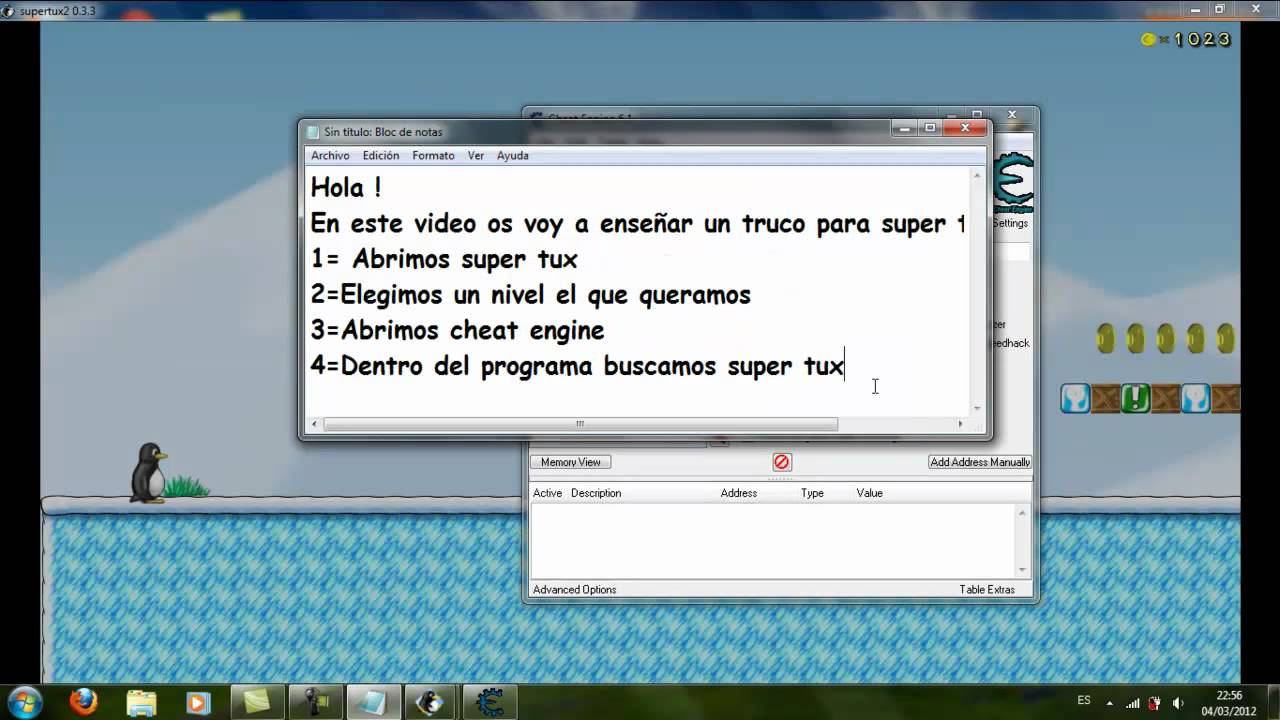Screen dimensions: 1280x720
Task: Click the Notepad title bar document icon
Action: pyautogui.click(x=313, y=132)
